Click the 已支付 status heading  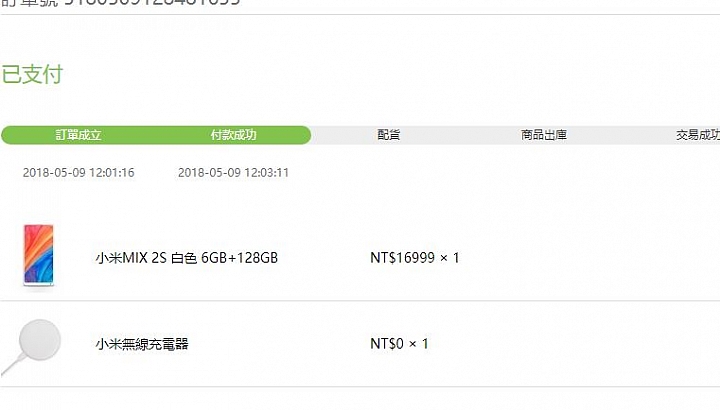32,74
